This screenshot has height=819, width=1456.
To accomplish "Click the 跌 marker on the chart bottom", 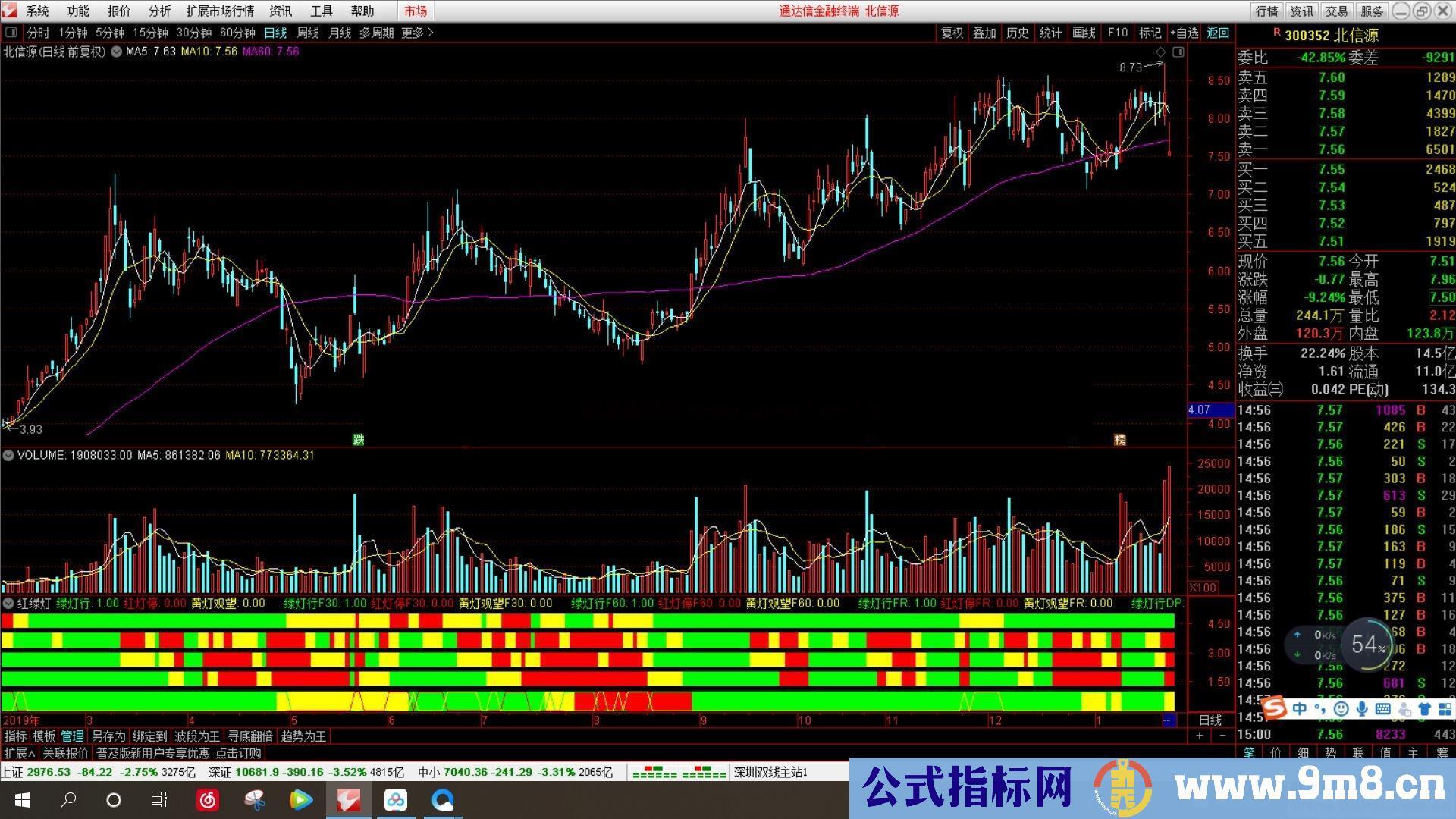I will [358, 440].
